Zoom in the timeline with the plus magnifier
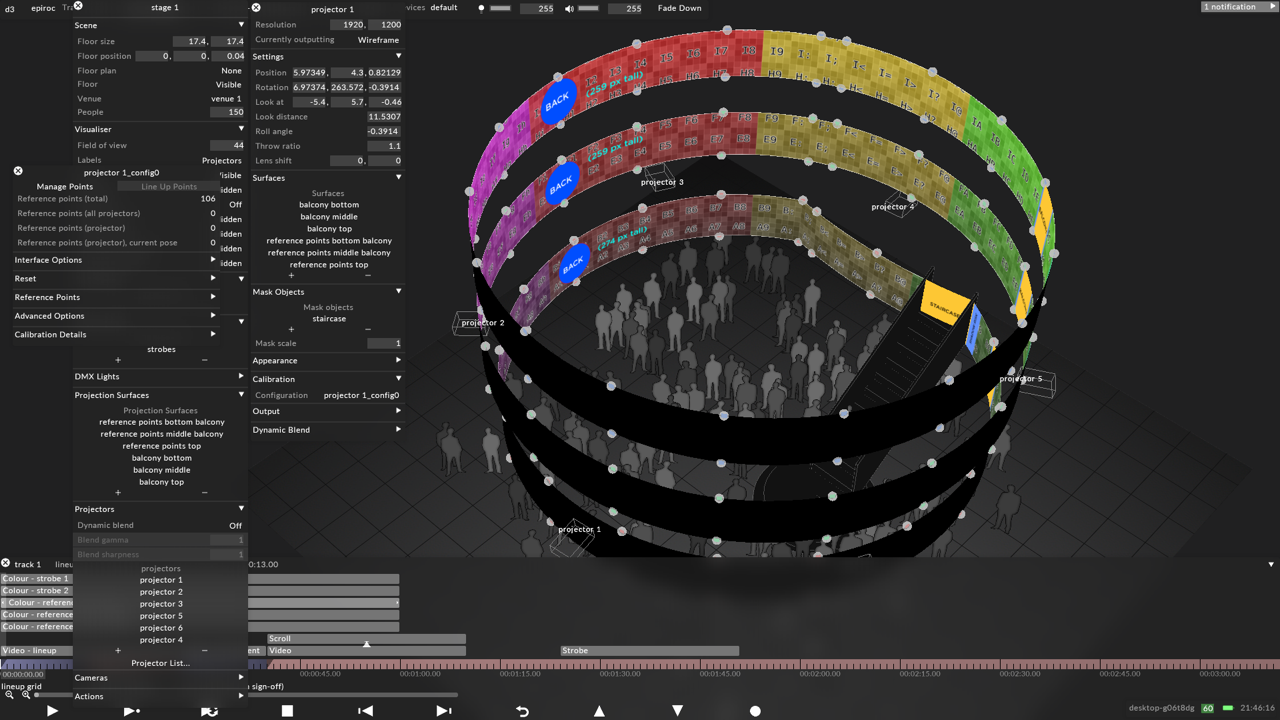Viewport: 1280px width, 720px height. (x=26, y=695)
